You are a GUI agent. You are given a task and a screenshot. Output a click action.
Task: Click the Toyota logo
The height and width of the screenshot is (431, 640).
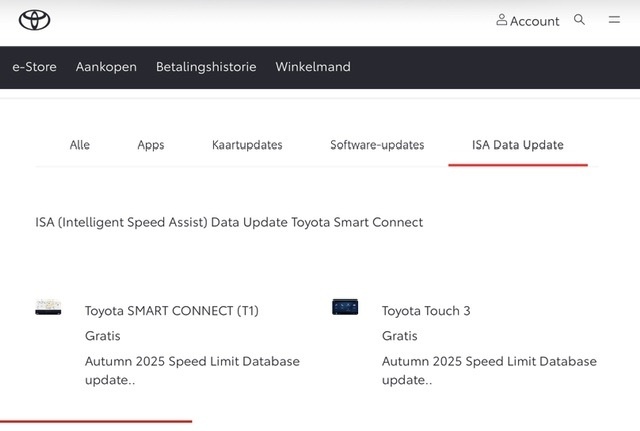tap(34, 20)
